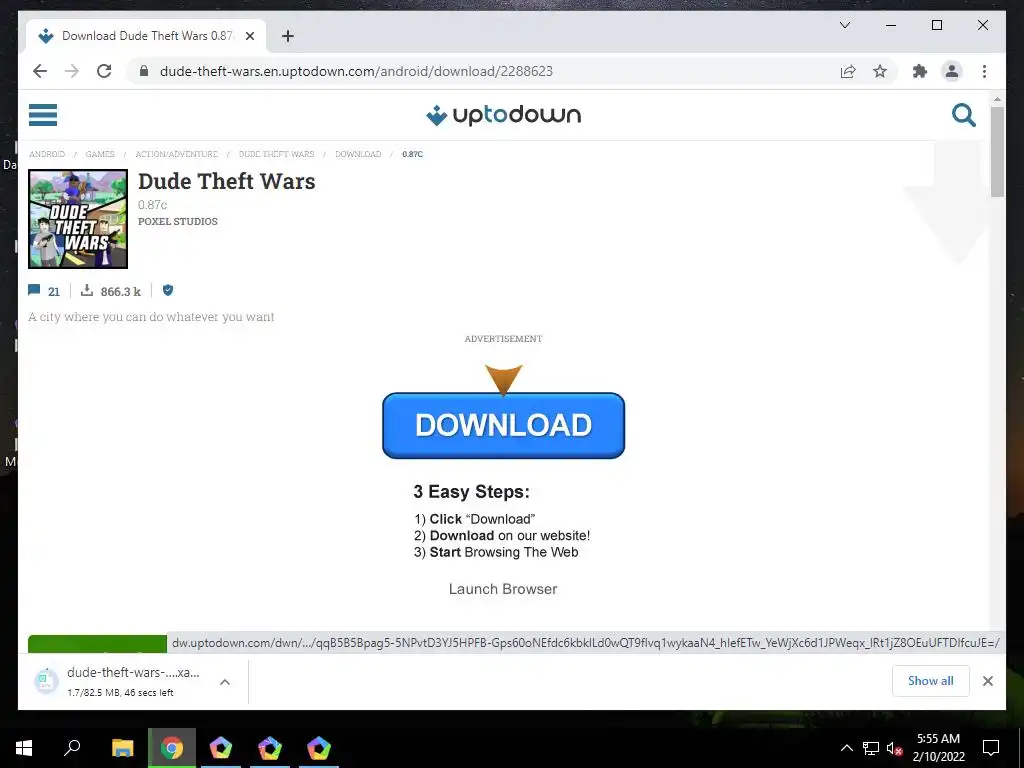The image size is (1024, 768).
Task: Open Chrome three-dot menu
Action: click(984, 71)
